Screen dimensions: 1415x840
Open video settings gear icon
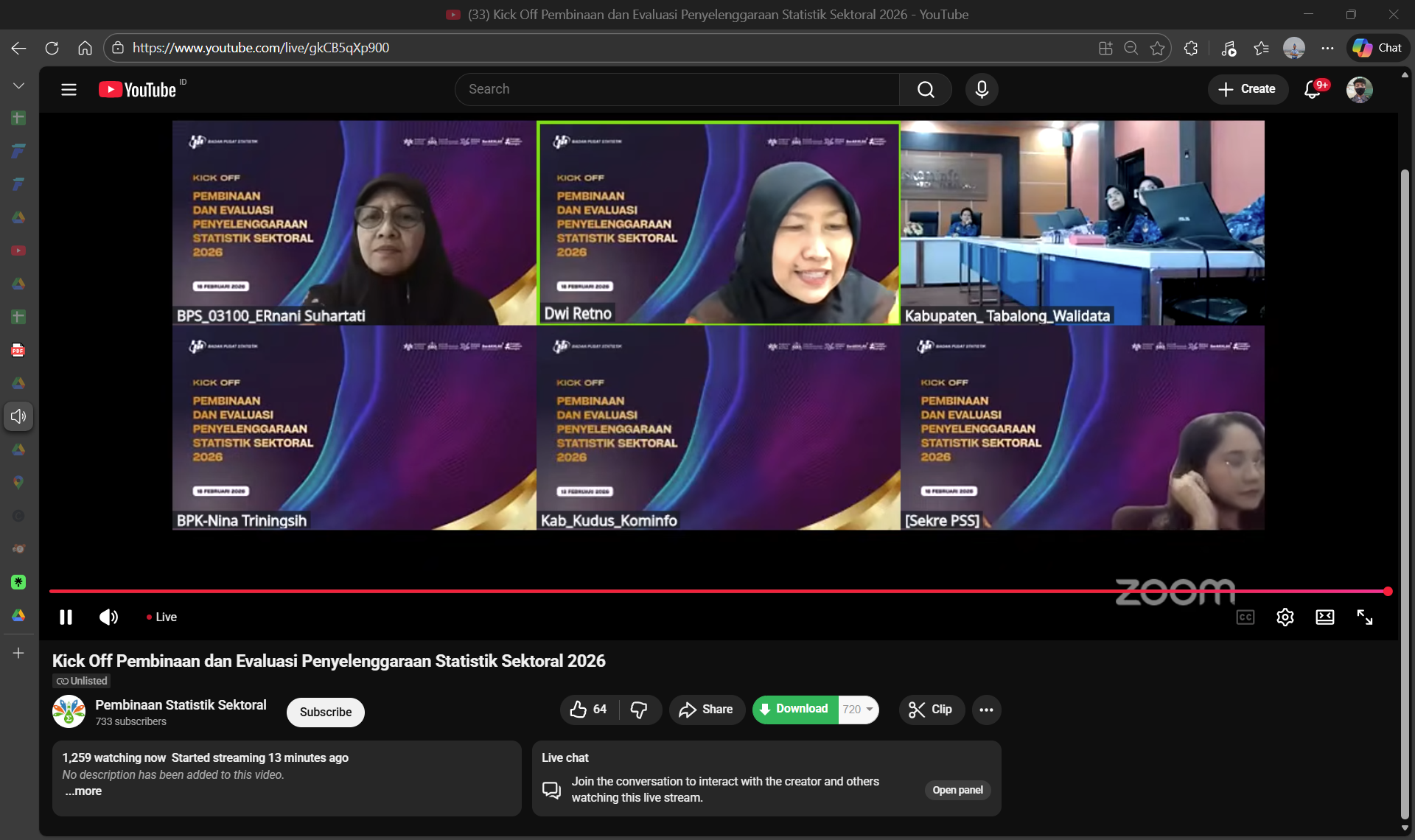tap(1285, 617)
